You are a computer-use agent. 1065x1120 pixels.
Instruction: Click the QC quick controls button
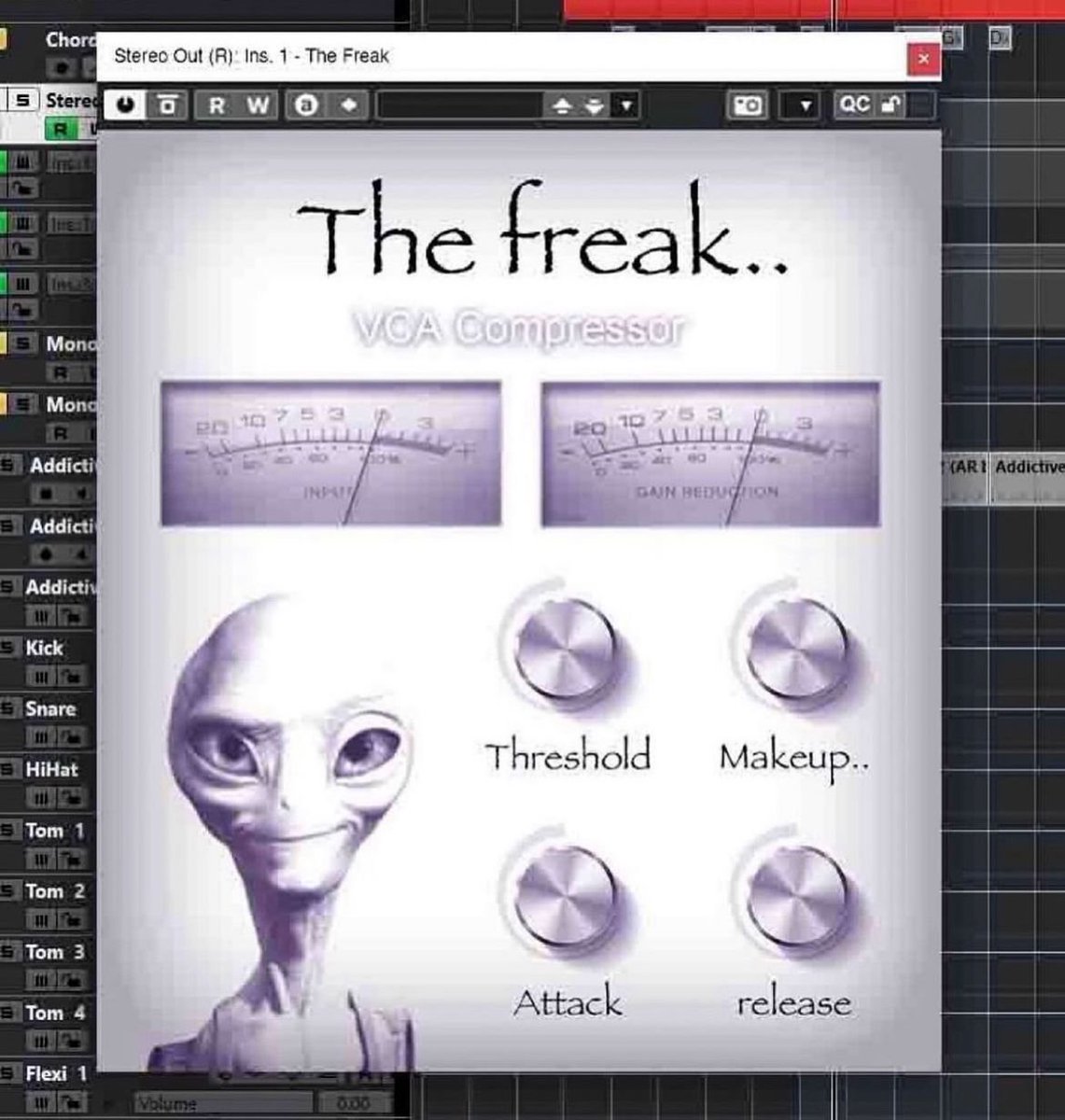tap(855, 105)
